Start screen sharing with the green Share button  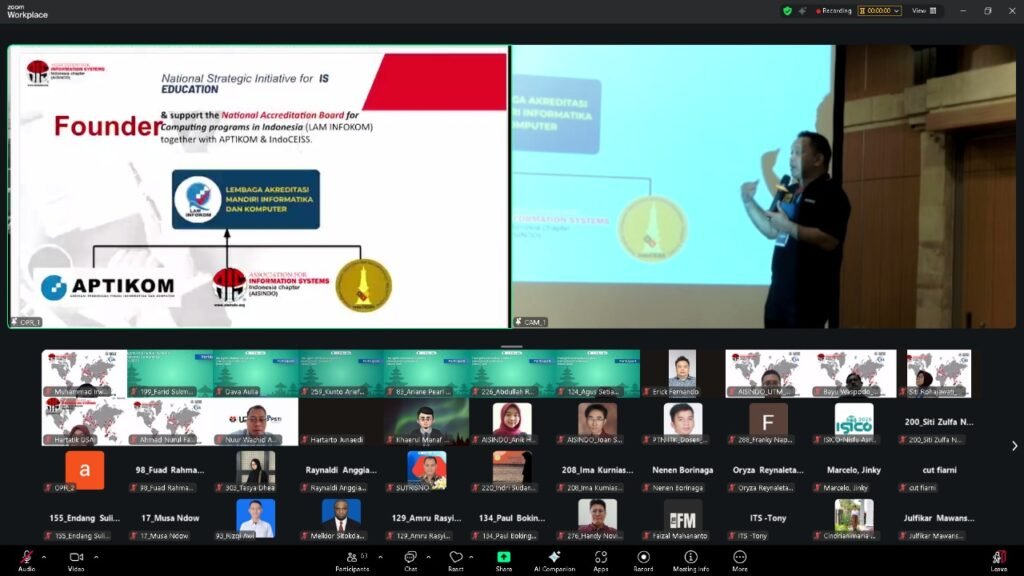pos(504,560)
